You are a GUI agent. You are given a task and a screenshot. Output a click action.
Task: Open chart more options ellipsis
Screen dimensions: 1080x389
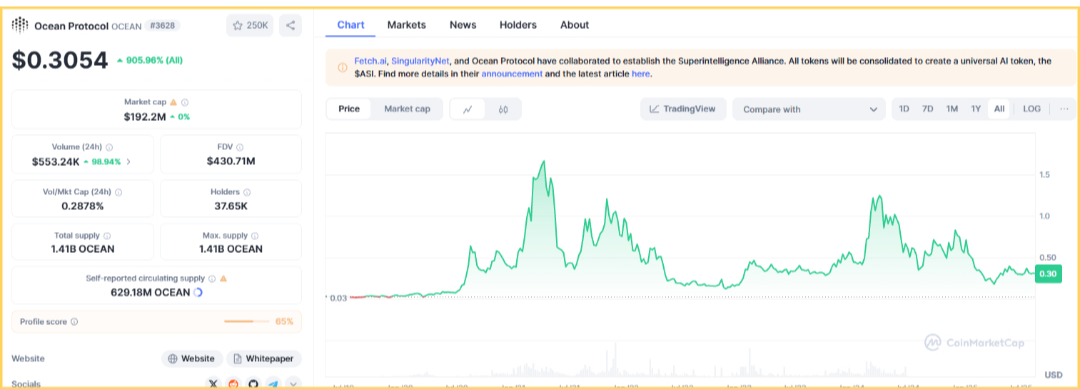1064,109
